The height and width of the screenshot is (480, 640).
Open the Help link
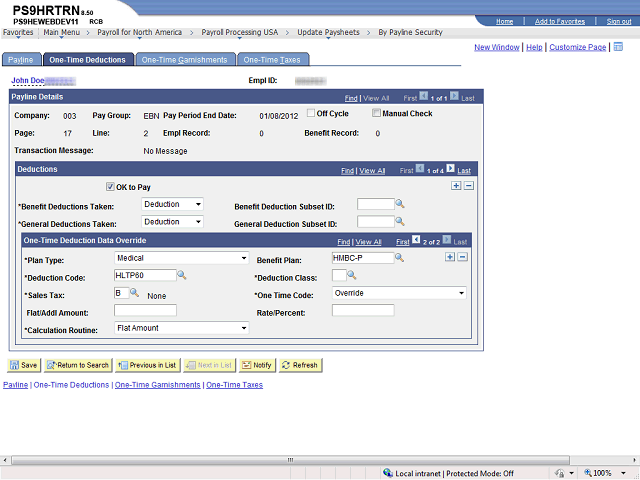click(x=534, y=47)
